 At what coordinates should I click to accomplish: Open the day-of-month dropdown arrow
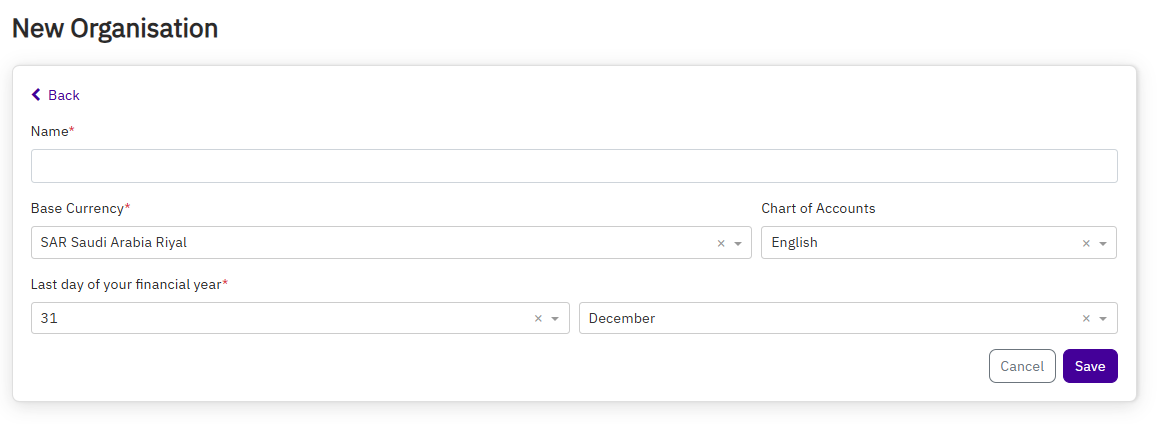pos(555,319)
